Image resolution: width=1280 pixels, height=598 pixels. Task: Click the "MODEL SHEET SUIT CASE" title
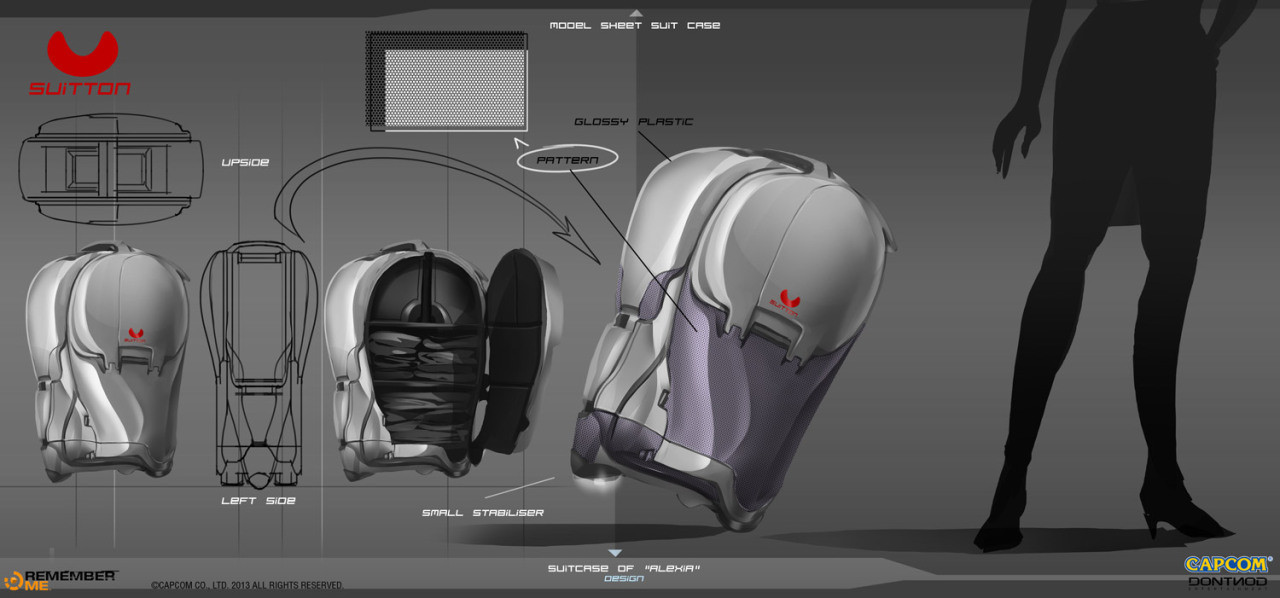coord(634,25)
